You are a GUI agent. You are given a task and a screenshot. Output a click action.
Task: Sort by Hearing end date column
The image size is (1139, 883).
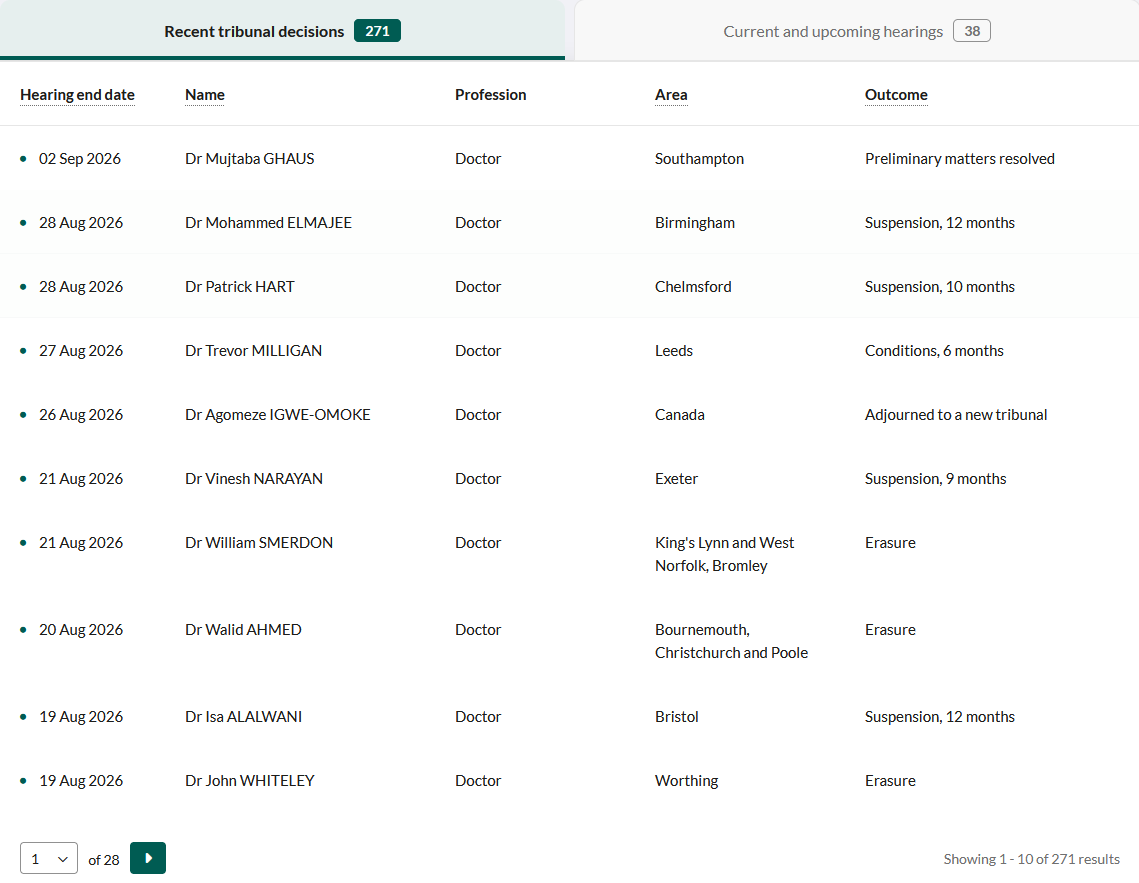click(x=77, y=94)
